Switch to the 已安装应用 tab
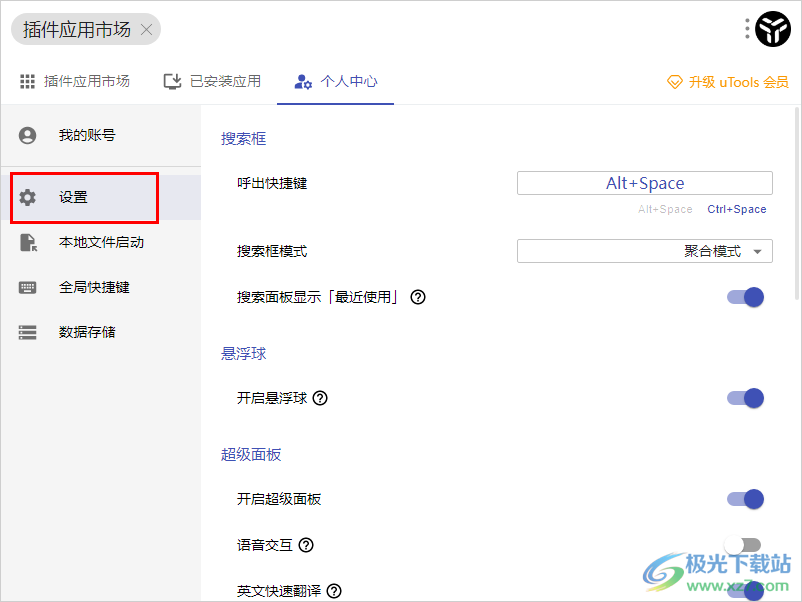The image size is (802, 602). [212, 81]
